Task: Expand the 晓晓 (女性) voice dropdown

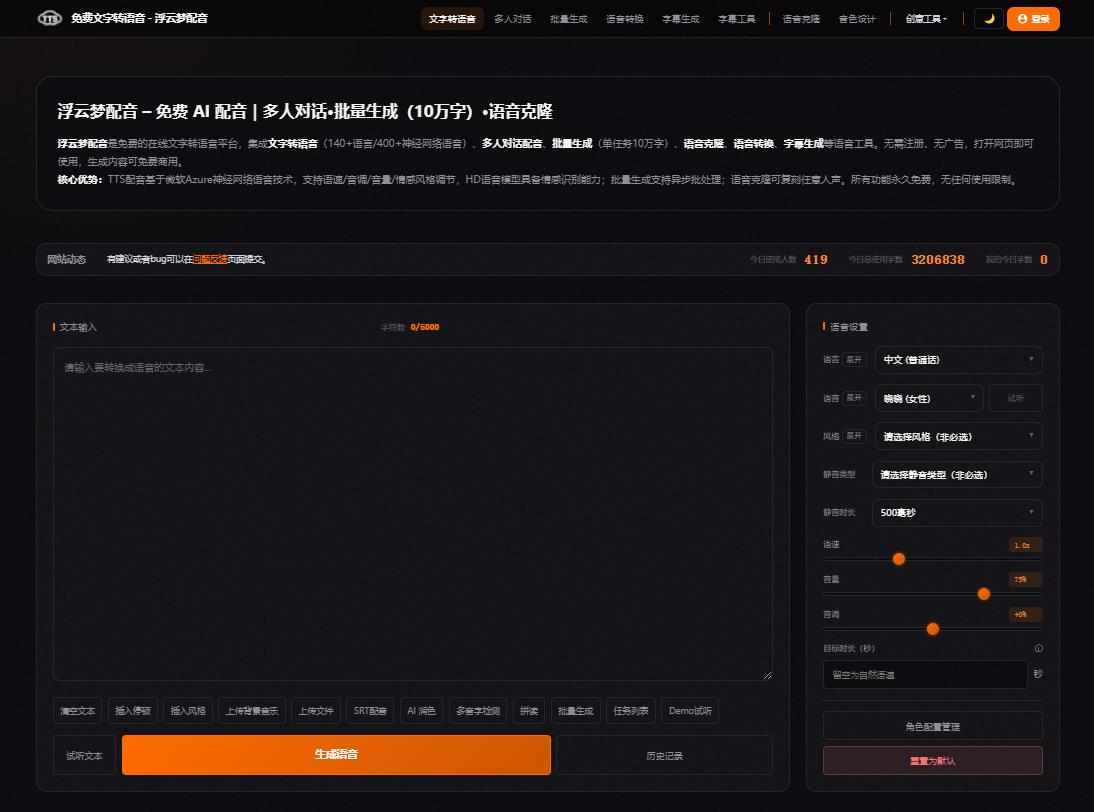Action: click(x=929, y=398)
